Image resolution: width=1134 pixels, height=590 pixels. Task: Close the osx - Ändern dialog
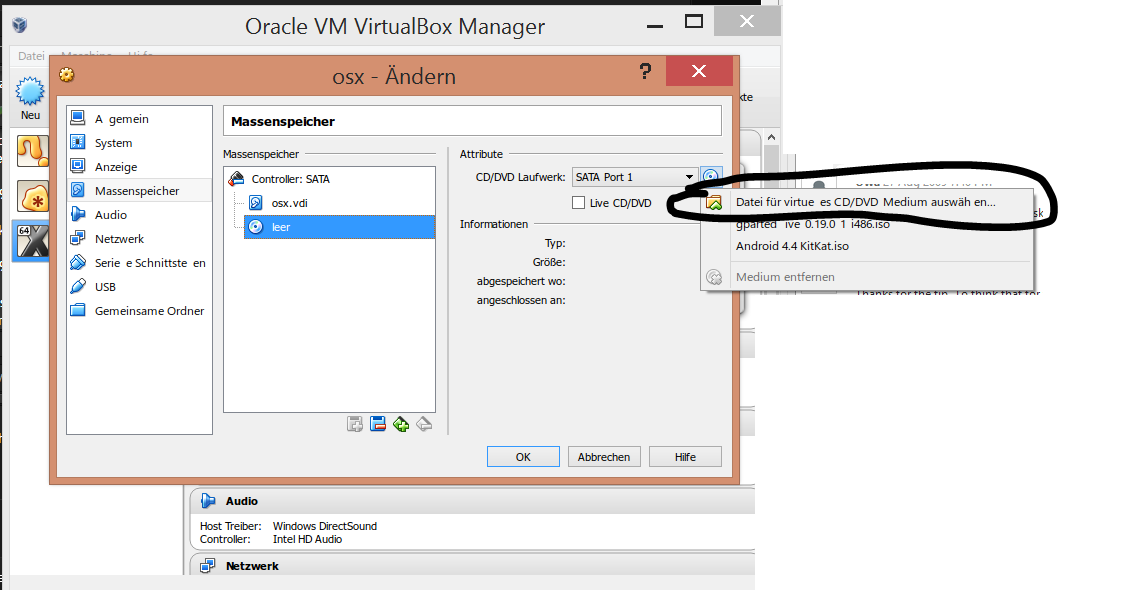[699, 71]
